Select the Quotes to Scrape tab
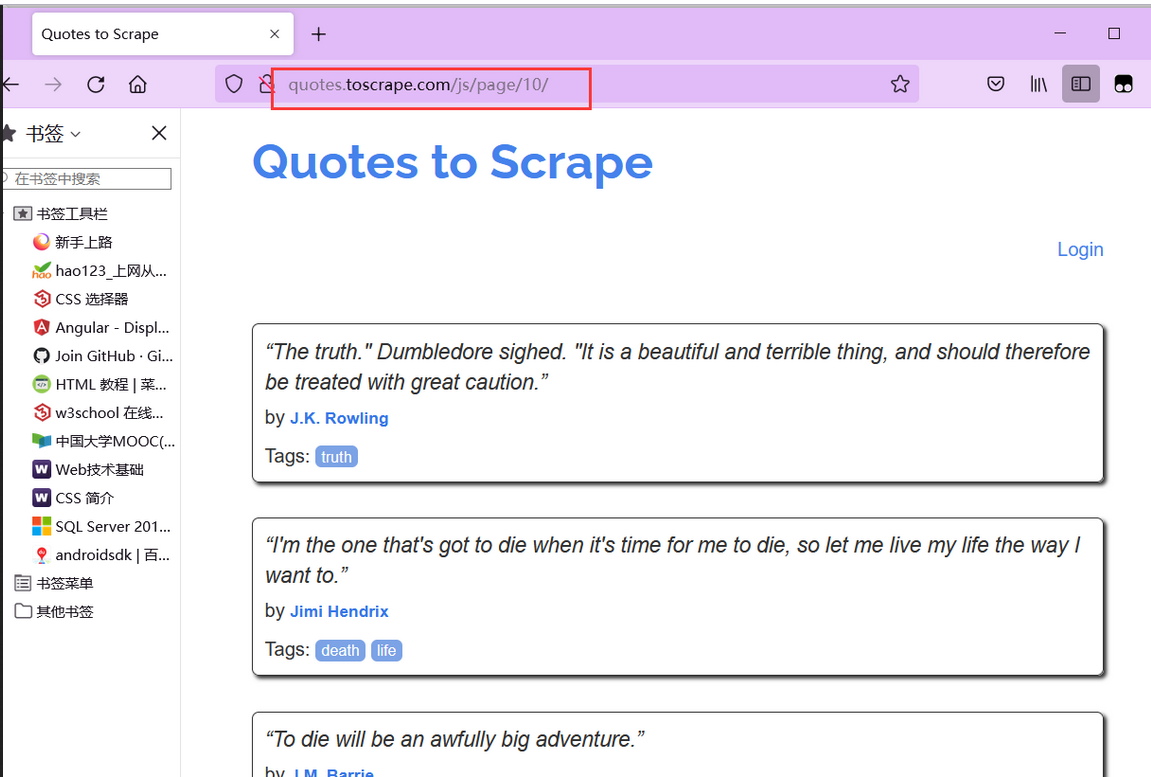This screenshot has height=777, width=1151. pos(162,34)
